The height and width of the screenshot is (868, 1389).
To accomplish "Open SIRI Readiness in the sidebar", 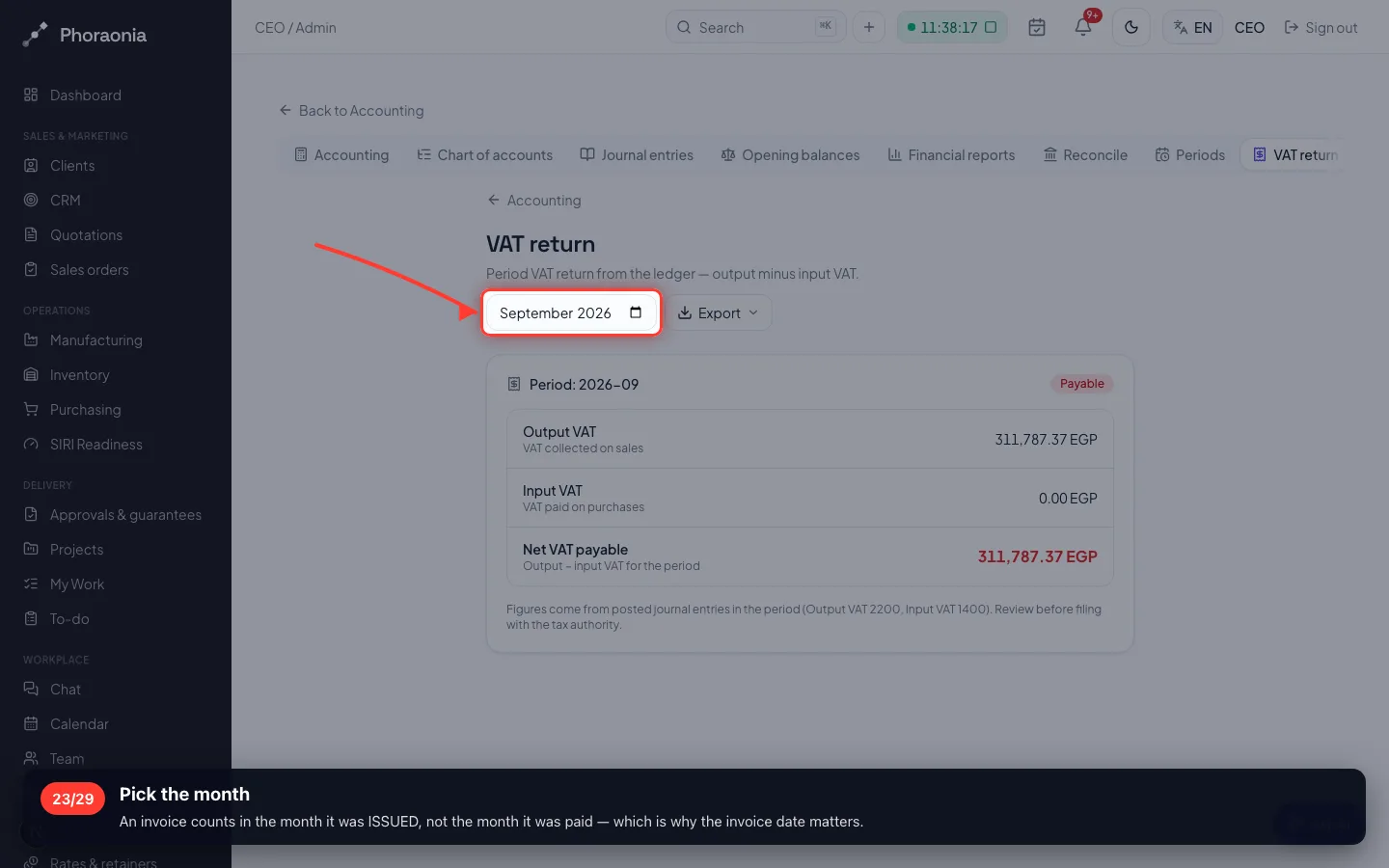I will coord(95,445).
